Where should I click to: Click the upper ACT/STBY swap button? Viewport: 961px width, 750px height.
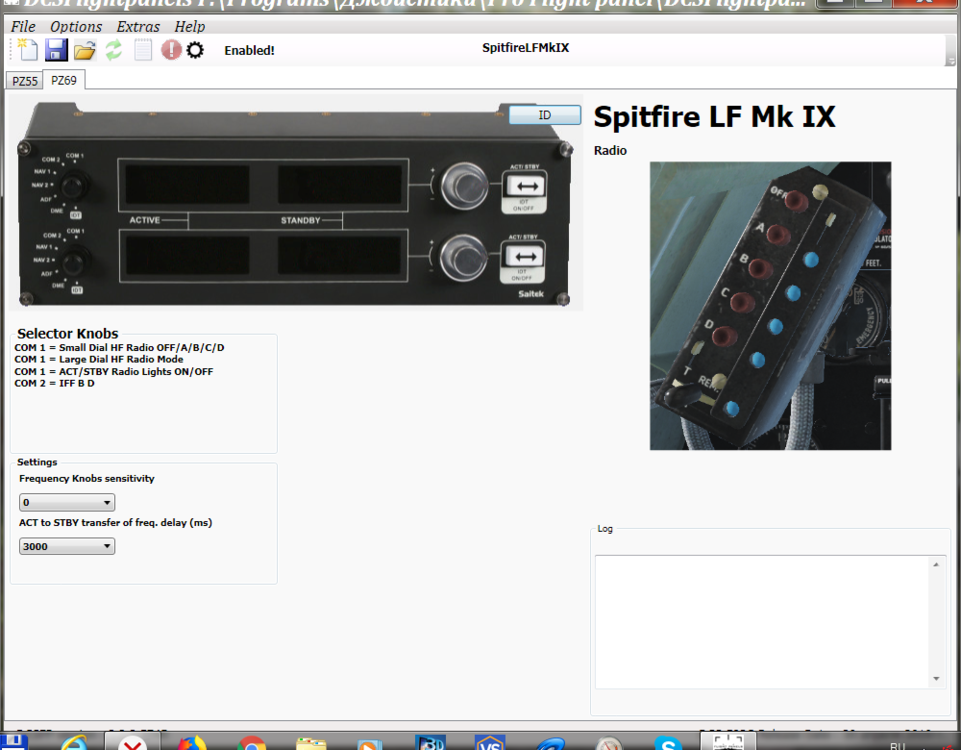click(x=525, y=186)
